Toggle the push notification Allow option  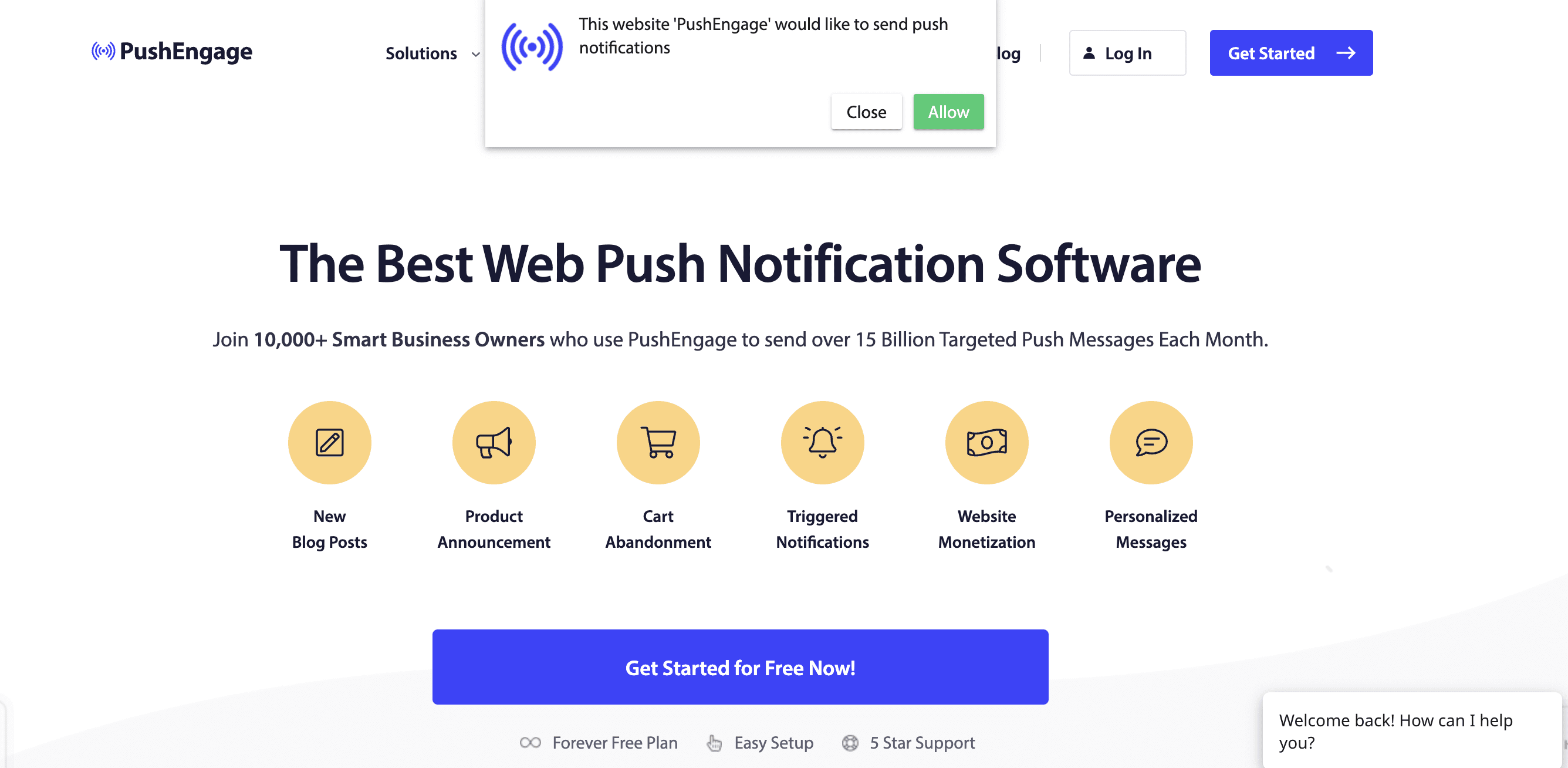(x=947, y=111)
